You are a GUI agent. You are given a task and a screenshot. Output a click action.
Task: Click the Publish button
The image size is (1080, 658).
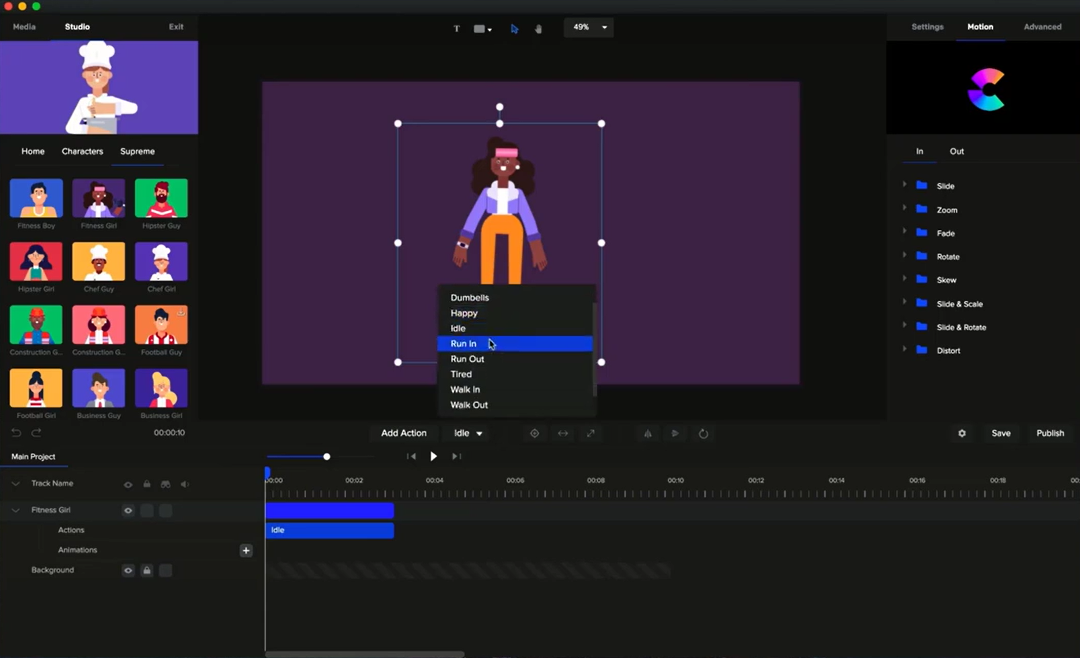pos(1050,433)
